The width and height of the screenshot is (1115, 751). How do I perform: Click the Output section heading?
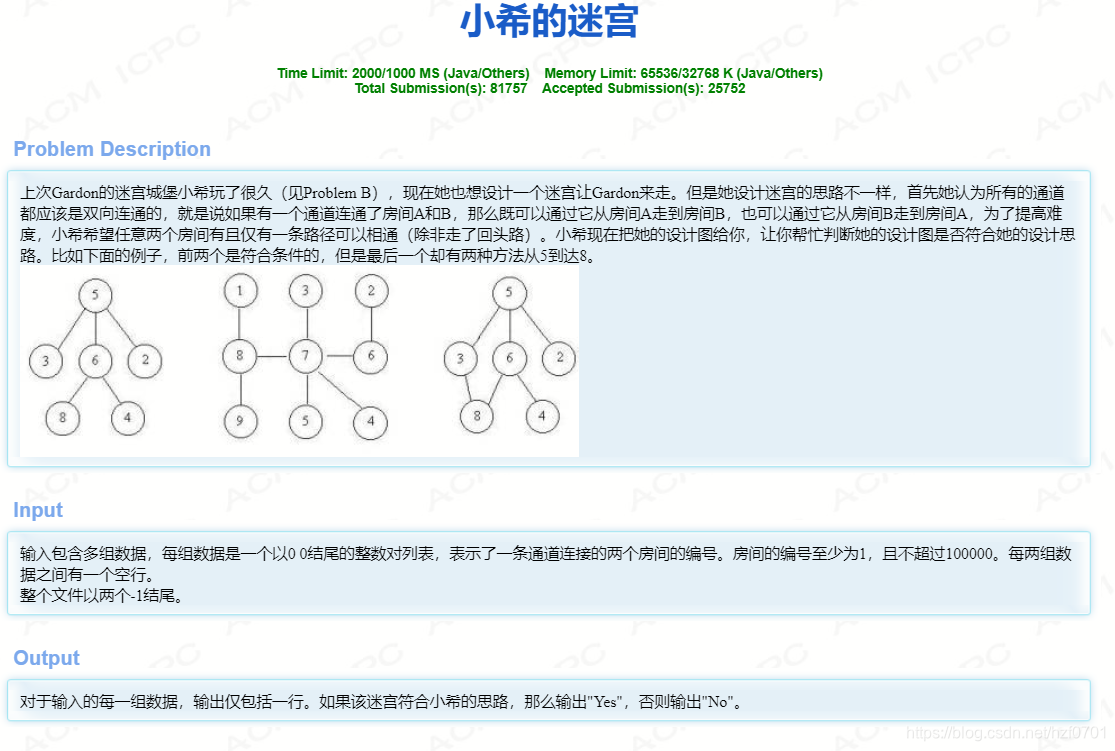[x=46, y=658]
